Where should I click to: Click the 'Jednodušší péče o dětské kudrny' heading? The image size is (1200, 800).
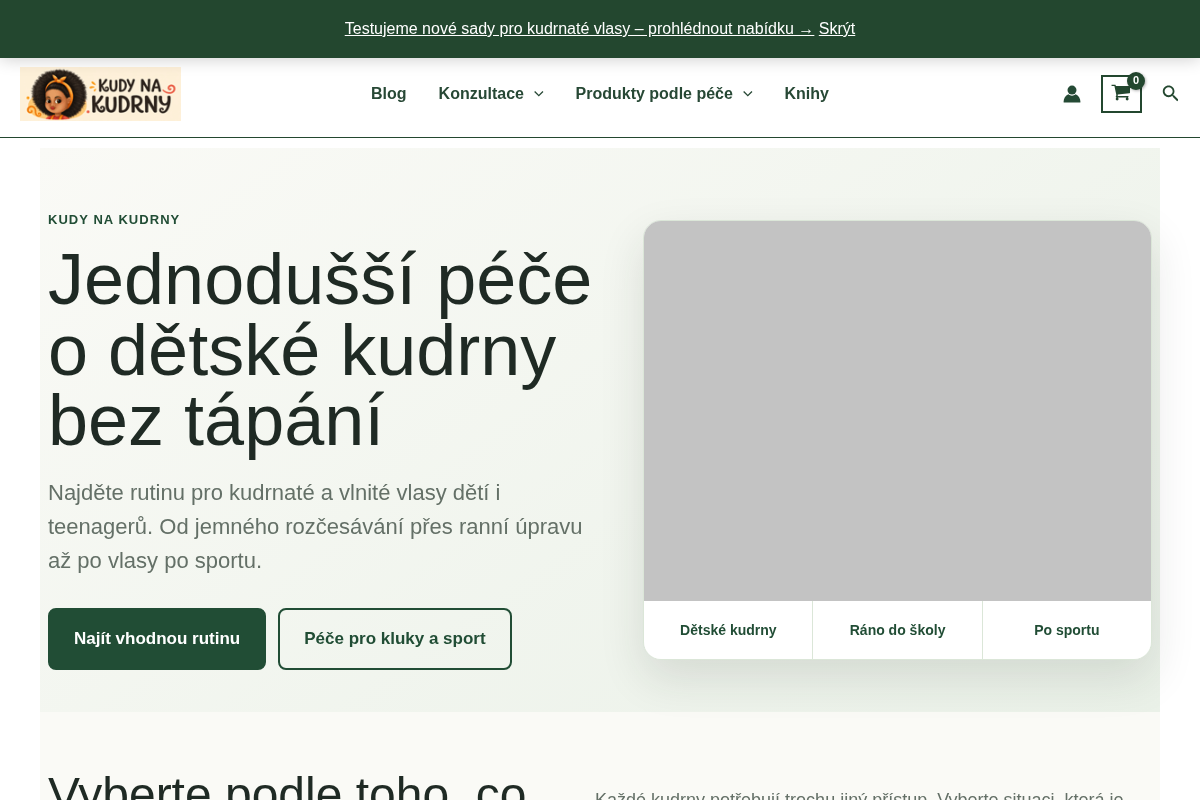[320, 349]
